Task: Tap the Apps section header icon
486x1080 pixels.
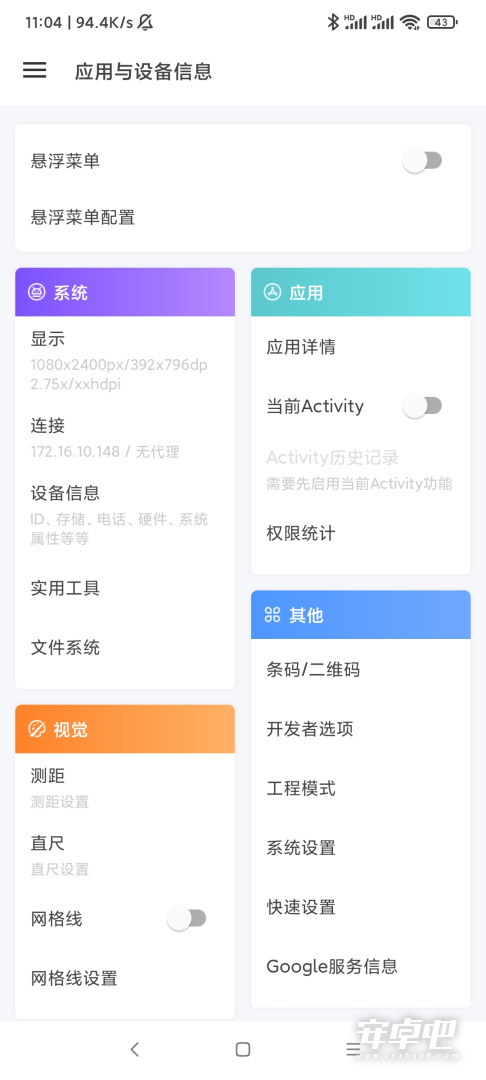Action: pos(272,292)
